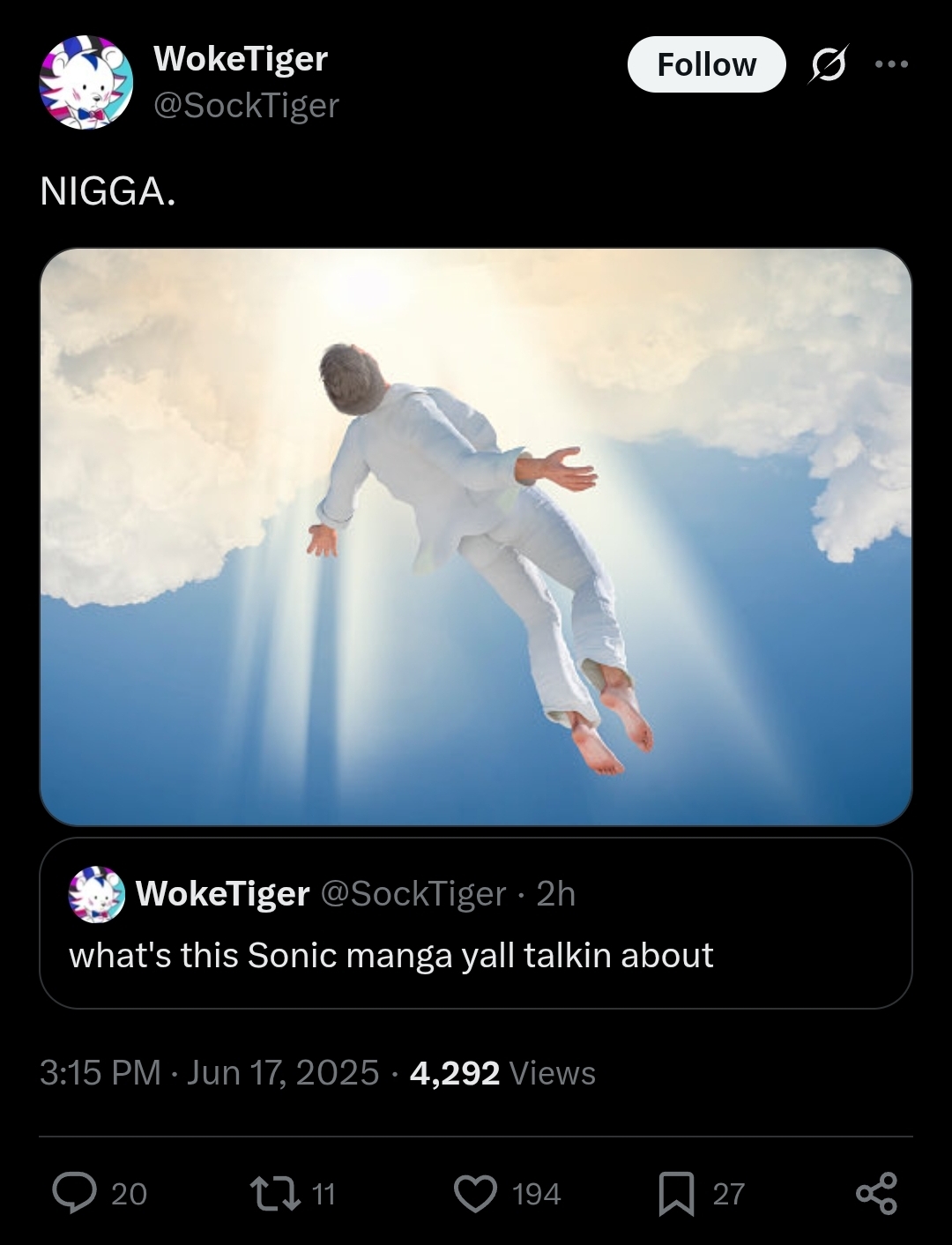Click the Follow button
Image resolution: width=952 pixels, height=1245 pixels.
706,64
